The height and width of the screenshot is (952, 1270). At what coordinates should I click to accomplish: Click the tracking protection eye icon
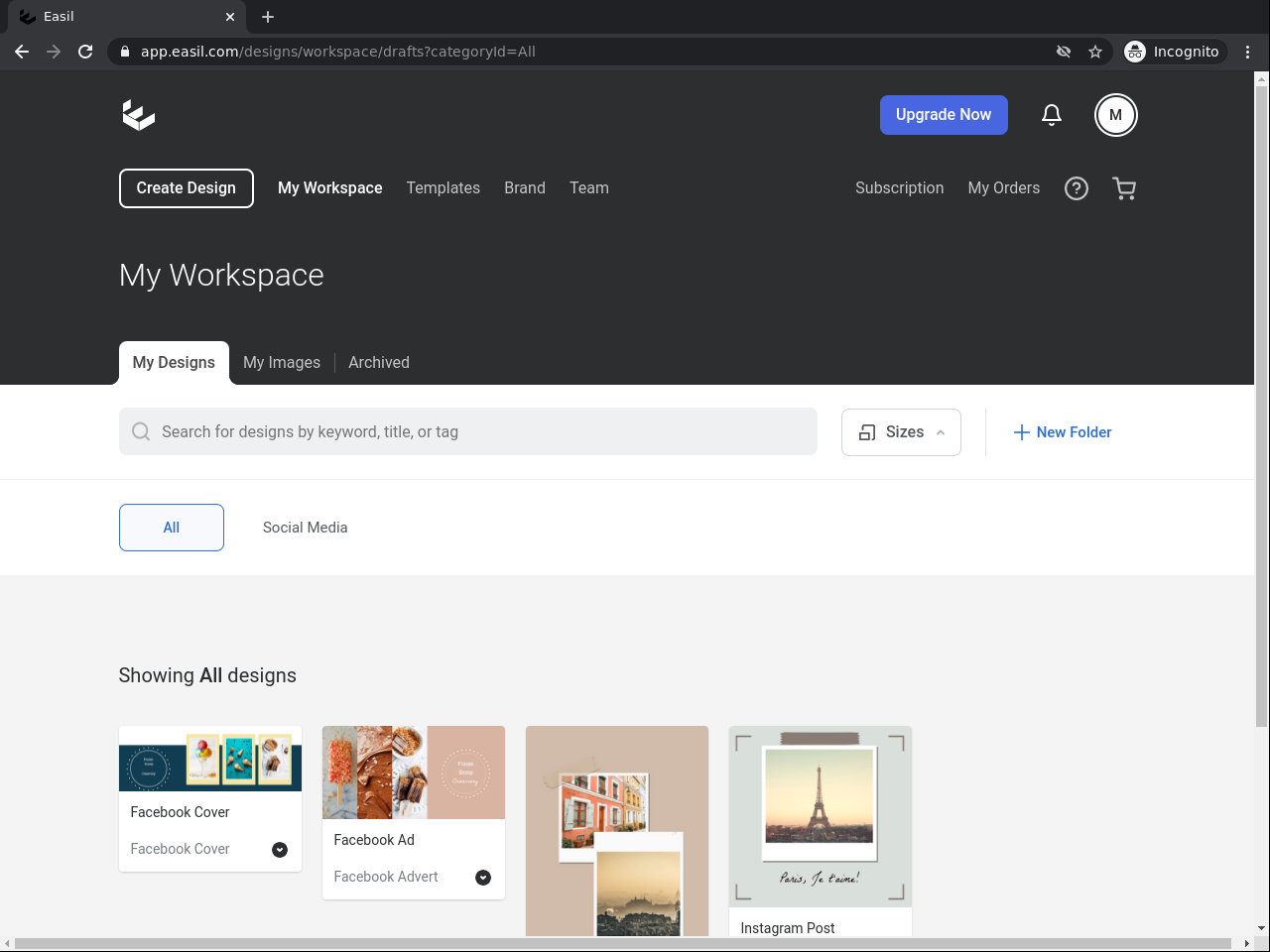click(1064, 52)
